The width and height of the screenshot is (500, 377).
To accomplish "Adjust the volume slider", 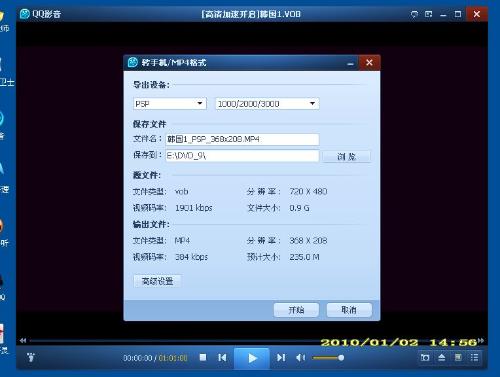I will pos(328,358).
